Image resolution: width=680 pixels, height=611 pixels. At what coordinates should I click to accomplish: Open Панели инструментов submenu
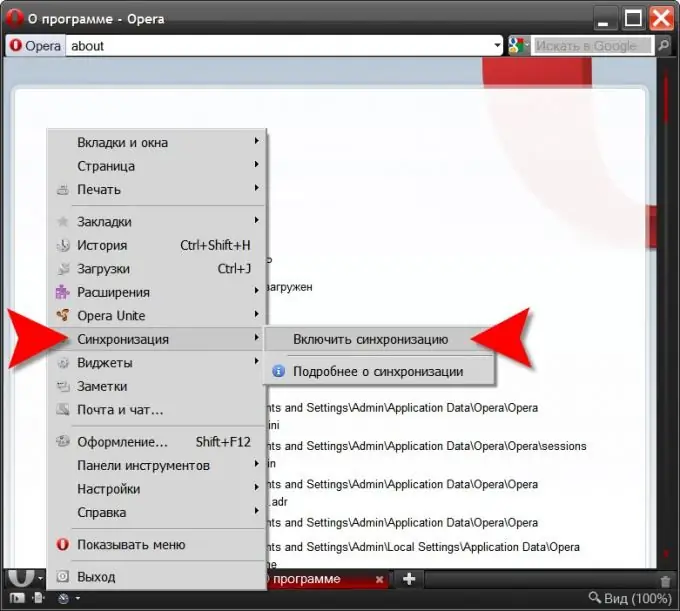click(157, 465)
